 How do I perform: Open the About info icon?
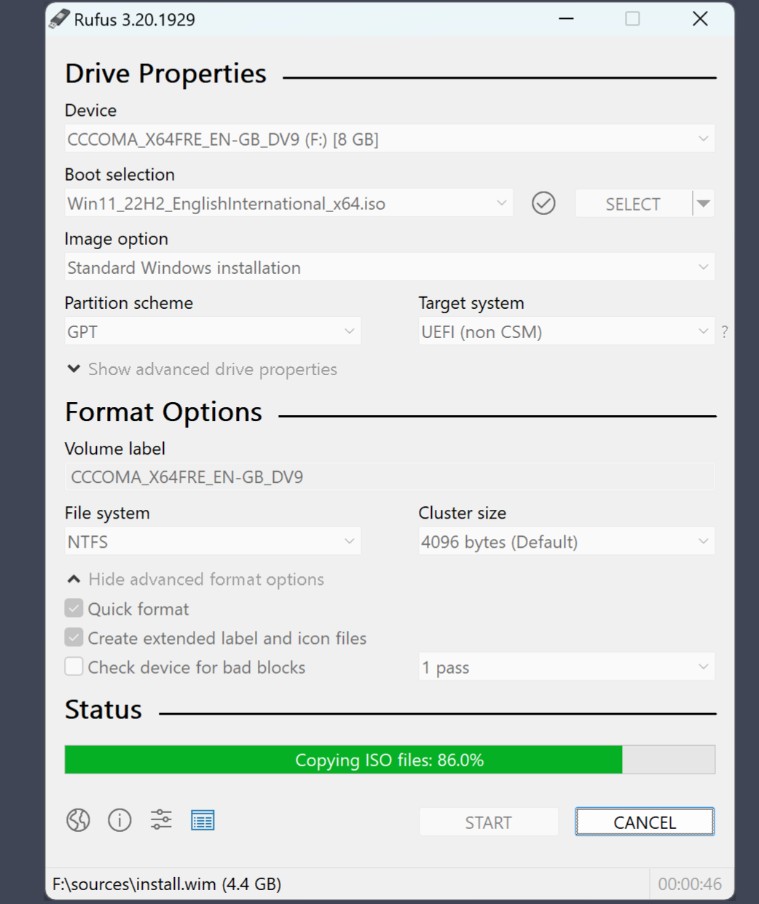(x=119, y=820)
